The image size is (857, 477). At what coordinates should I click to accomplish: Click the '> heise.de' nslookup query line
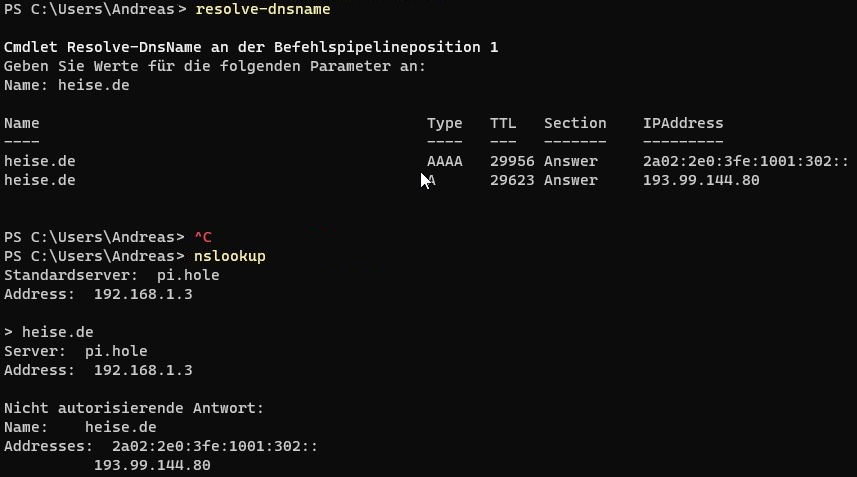click(49, 332)
